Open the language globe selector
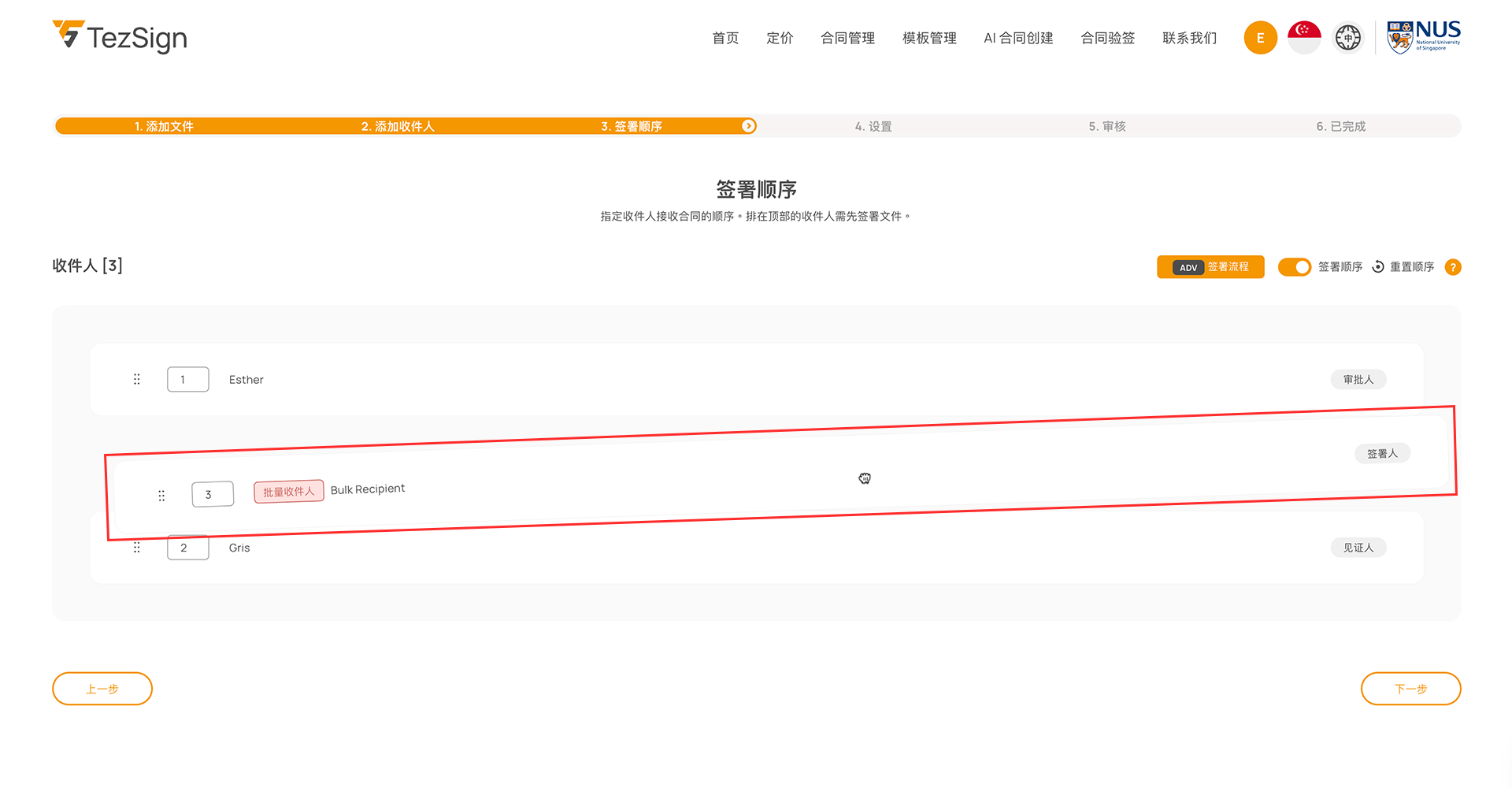The height and width of the screenshot is (788, 1512). [1347, 38]
